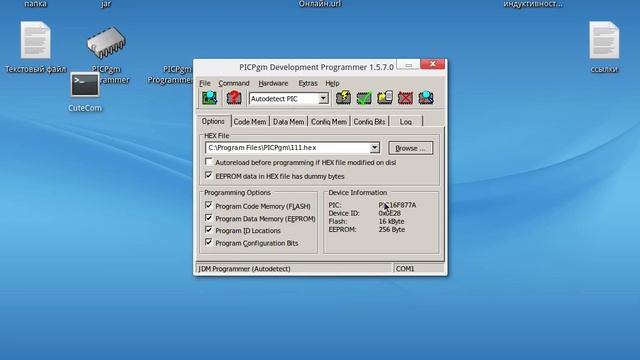Click the Erase PIC red X icon
Image resolution: width=640 pixels, height=360 pixels.
point(405,98)
